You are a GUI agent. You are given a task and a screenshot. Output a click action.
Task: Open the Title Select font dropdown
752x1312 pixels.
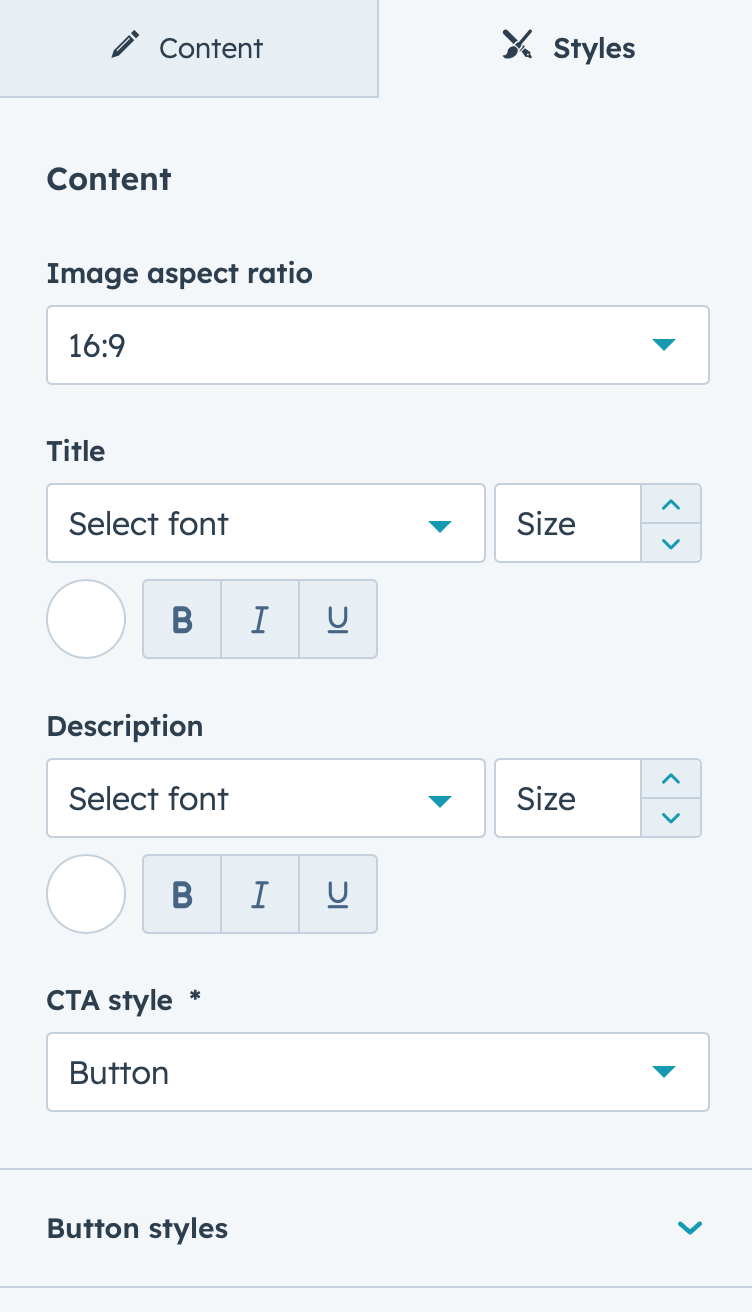point(266,523)
